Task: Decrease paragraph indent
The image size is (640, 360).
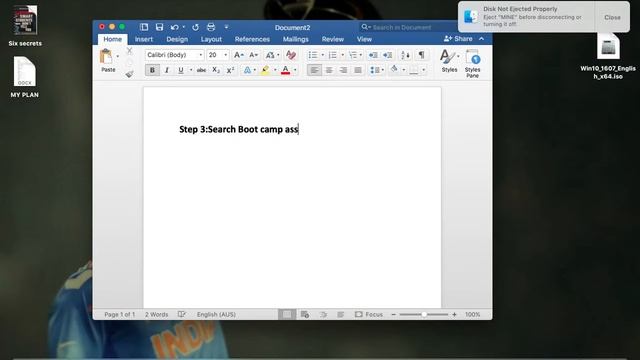Action: coord(373,55)
